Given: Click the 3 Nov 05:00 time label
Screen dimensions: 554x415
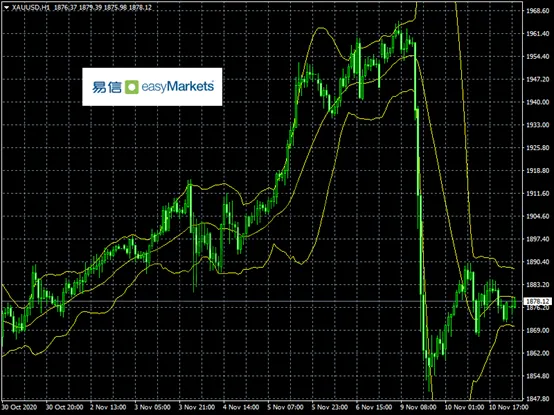Looking at the screenshot, I should click(153, 408).
